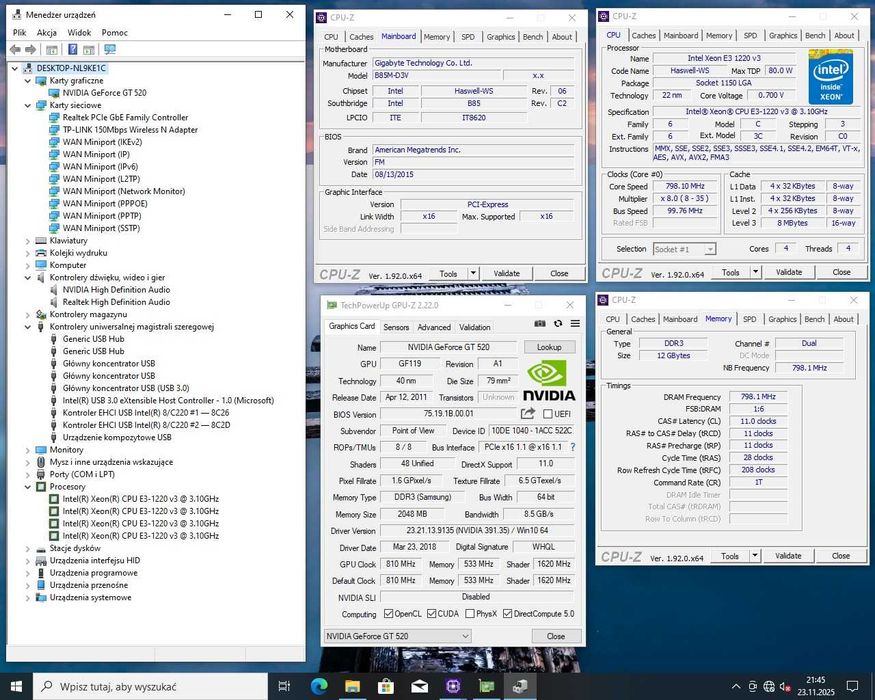Screen dimensions: 875x700
Task: Click the Bus Interface question mark icon
Action: tap(573, 447)
